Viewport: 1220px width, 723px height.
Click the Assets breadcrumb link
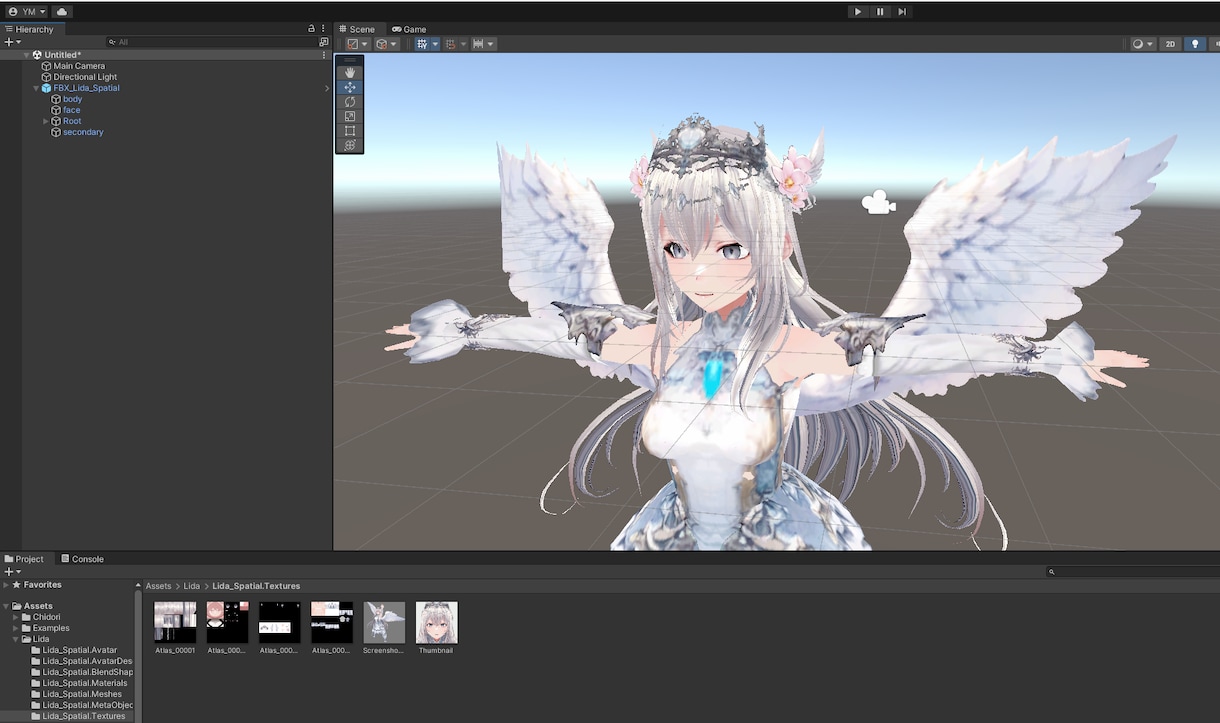(158, 586)
